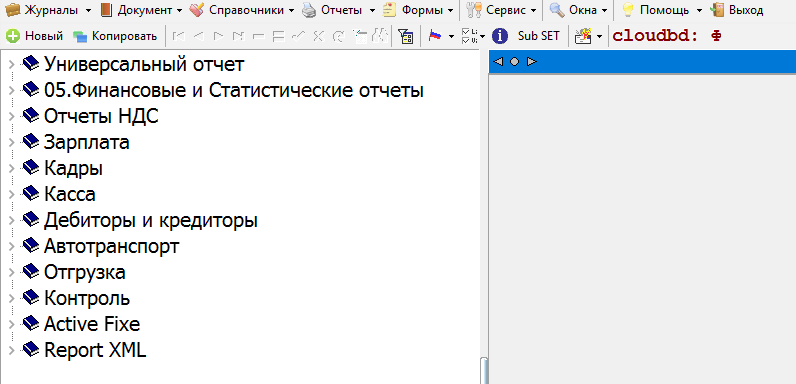Viewport: 796px width, 384px height.
Task: Click the checklist options icon
Action: [x=469, y=36]
